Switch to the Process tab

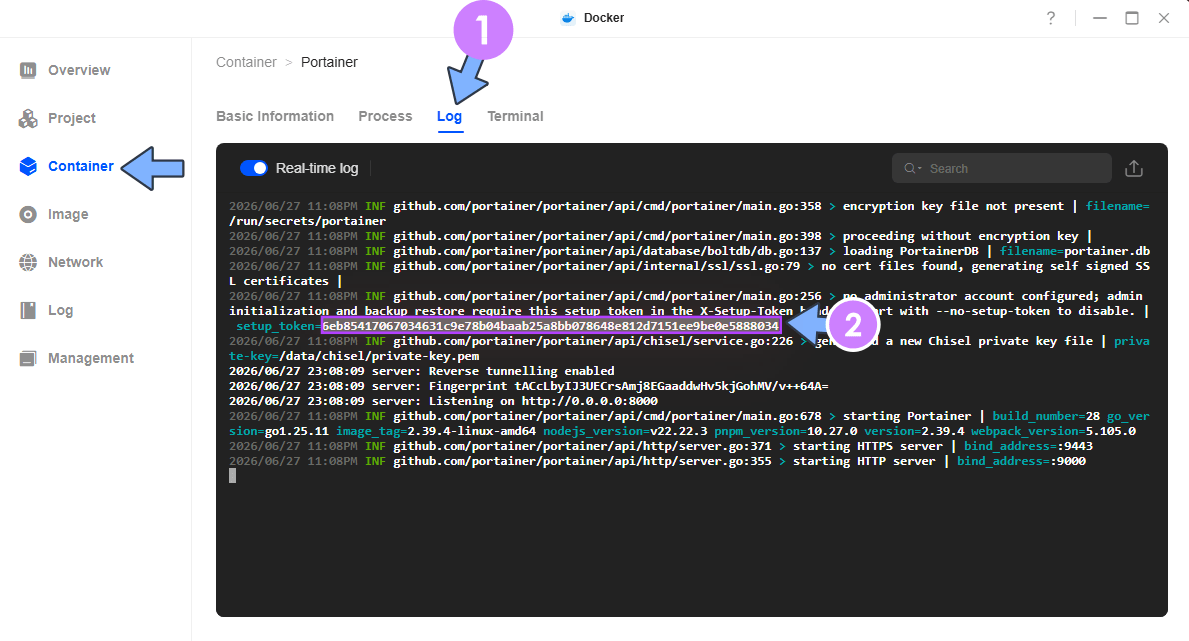pyautogui.click(x=385, y=116)
